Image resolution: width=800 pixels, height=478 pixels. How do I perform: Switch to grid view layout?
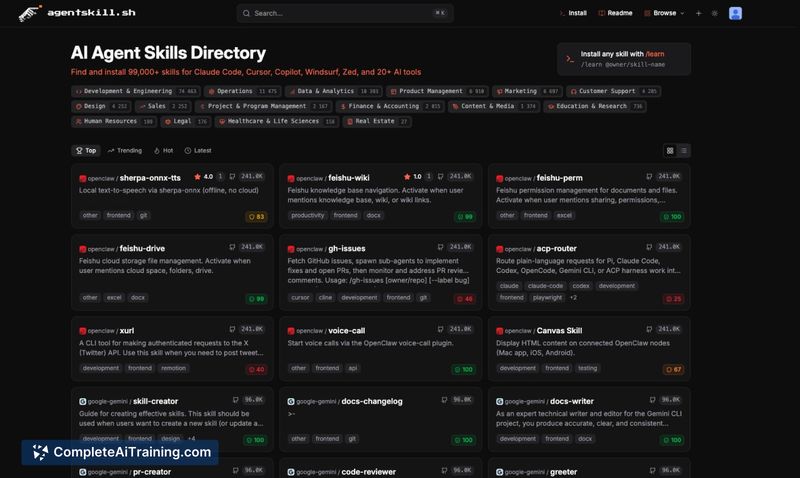pyautogui.click(x=670, y=151)
